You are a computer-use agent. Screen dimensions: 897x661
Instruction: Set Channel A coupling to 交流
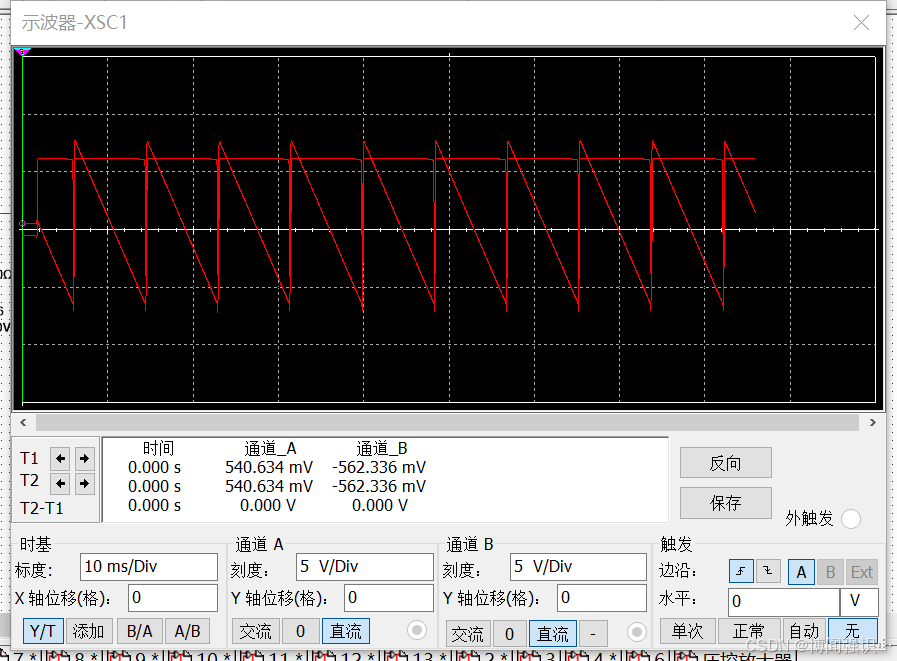tap(255, 631)
